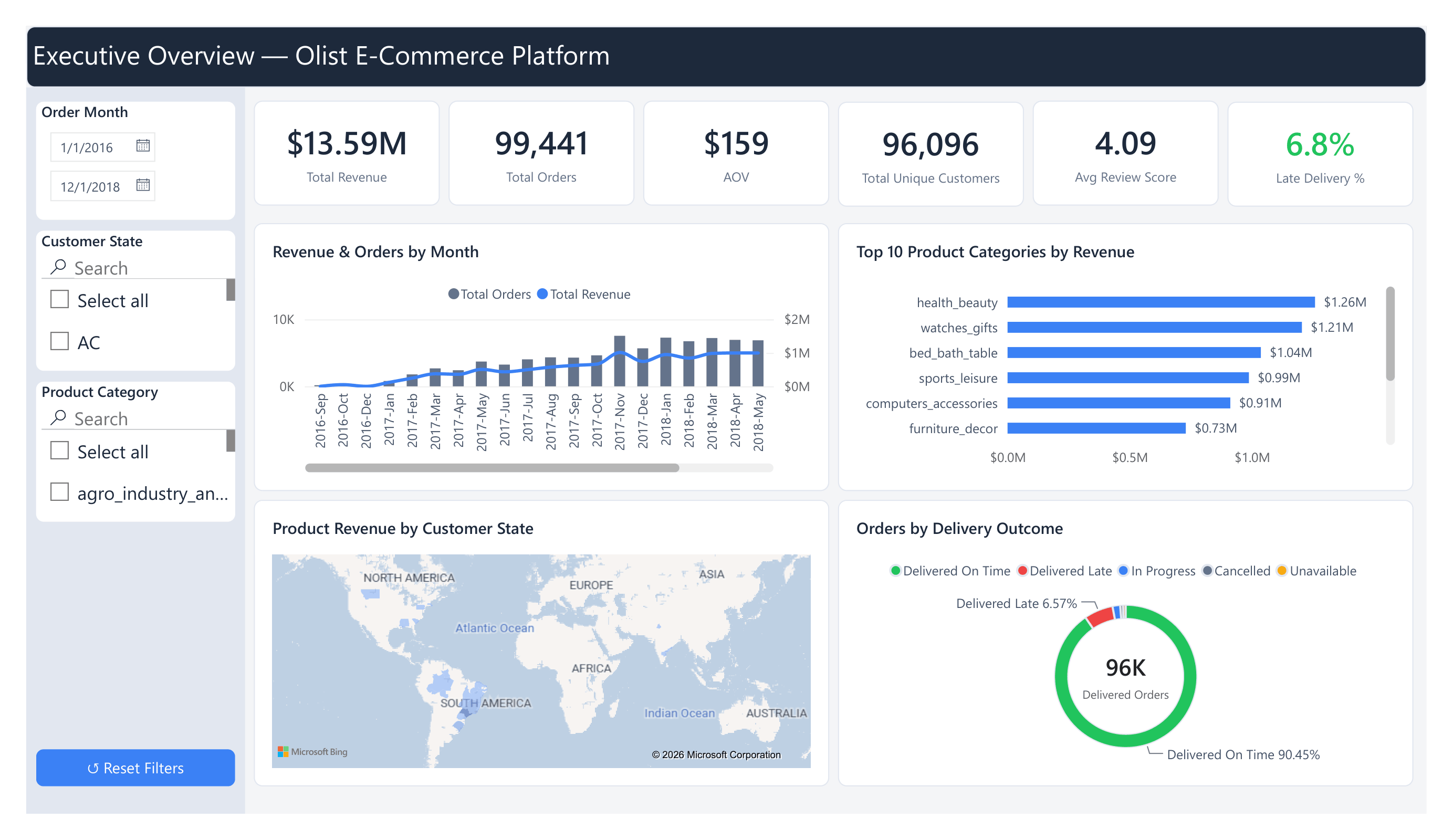Click the Top 10 categories vertical scrollbar
This screenshot has height=840, width=1453.
(1390, 334)
